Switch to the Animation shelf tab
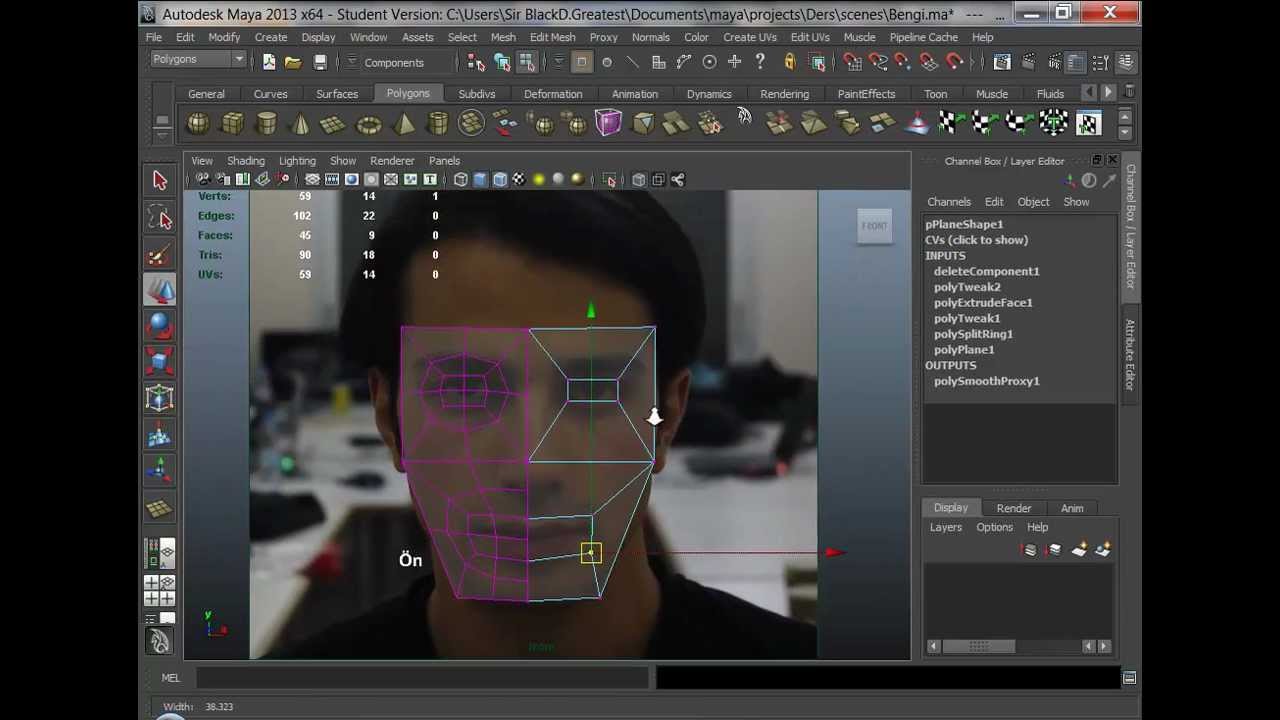1280x720 pixels. pyautogui.click(x=635, y=94)
